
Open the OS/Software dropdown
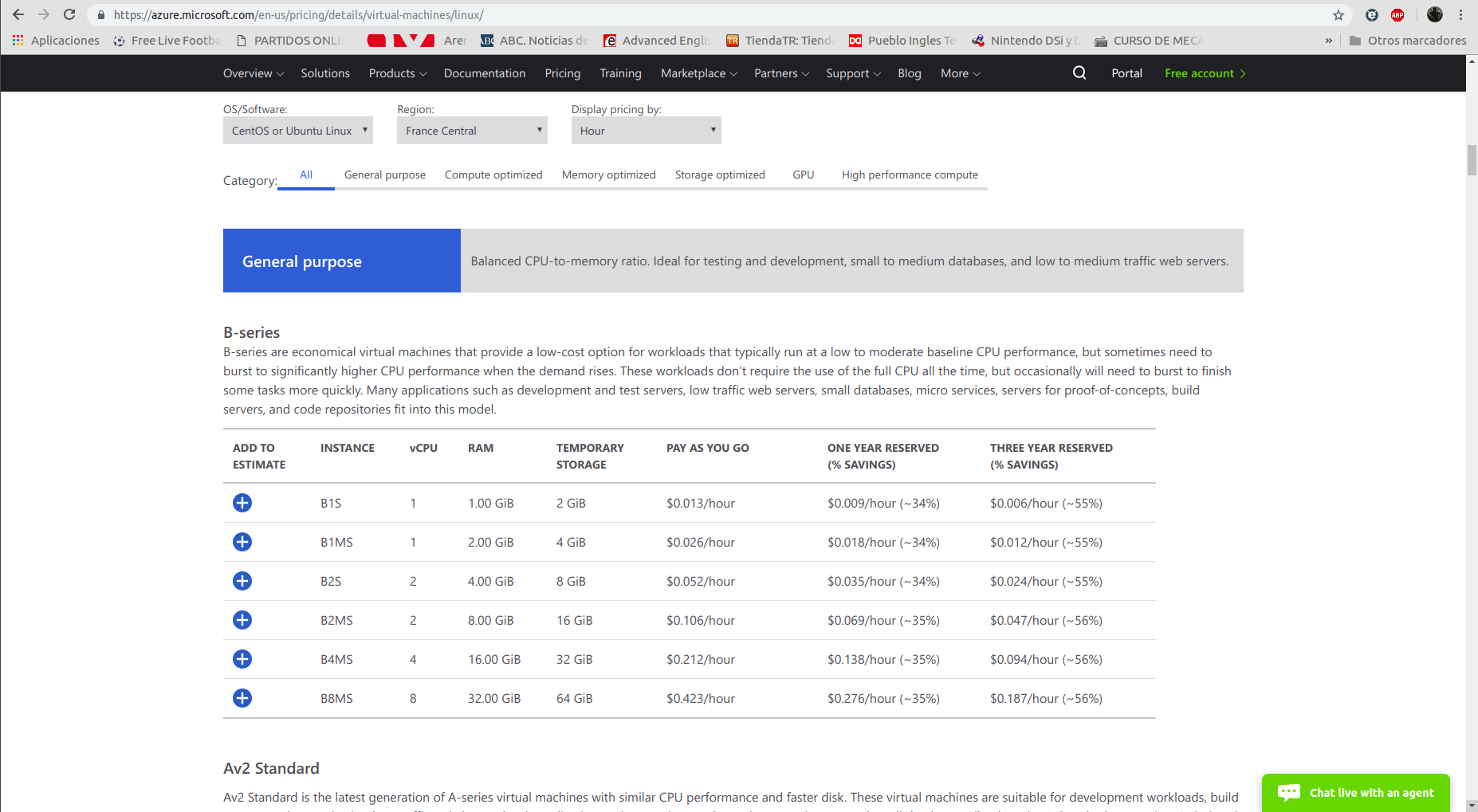click(298, 131)
